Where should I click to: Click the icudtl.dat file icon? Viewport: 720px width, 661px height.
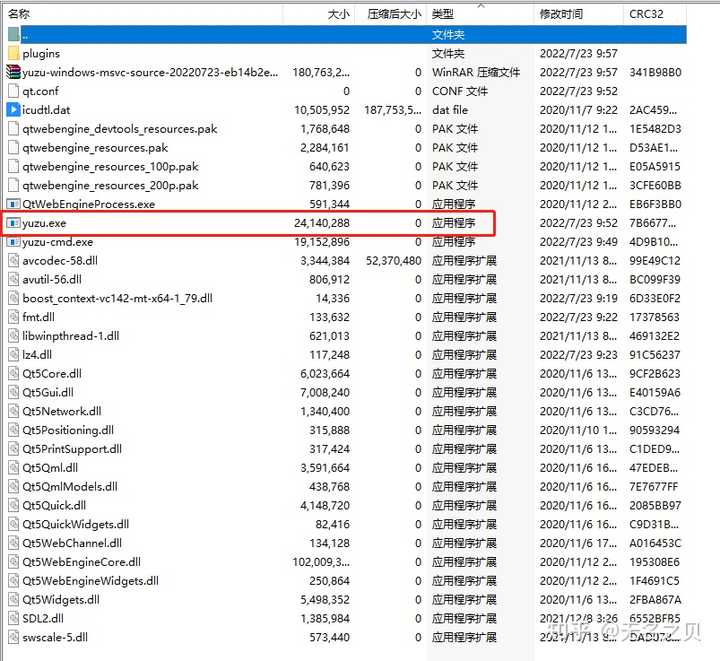[x=14, y=110]
